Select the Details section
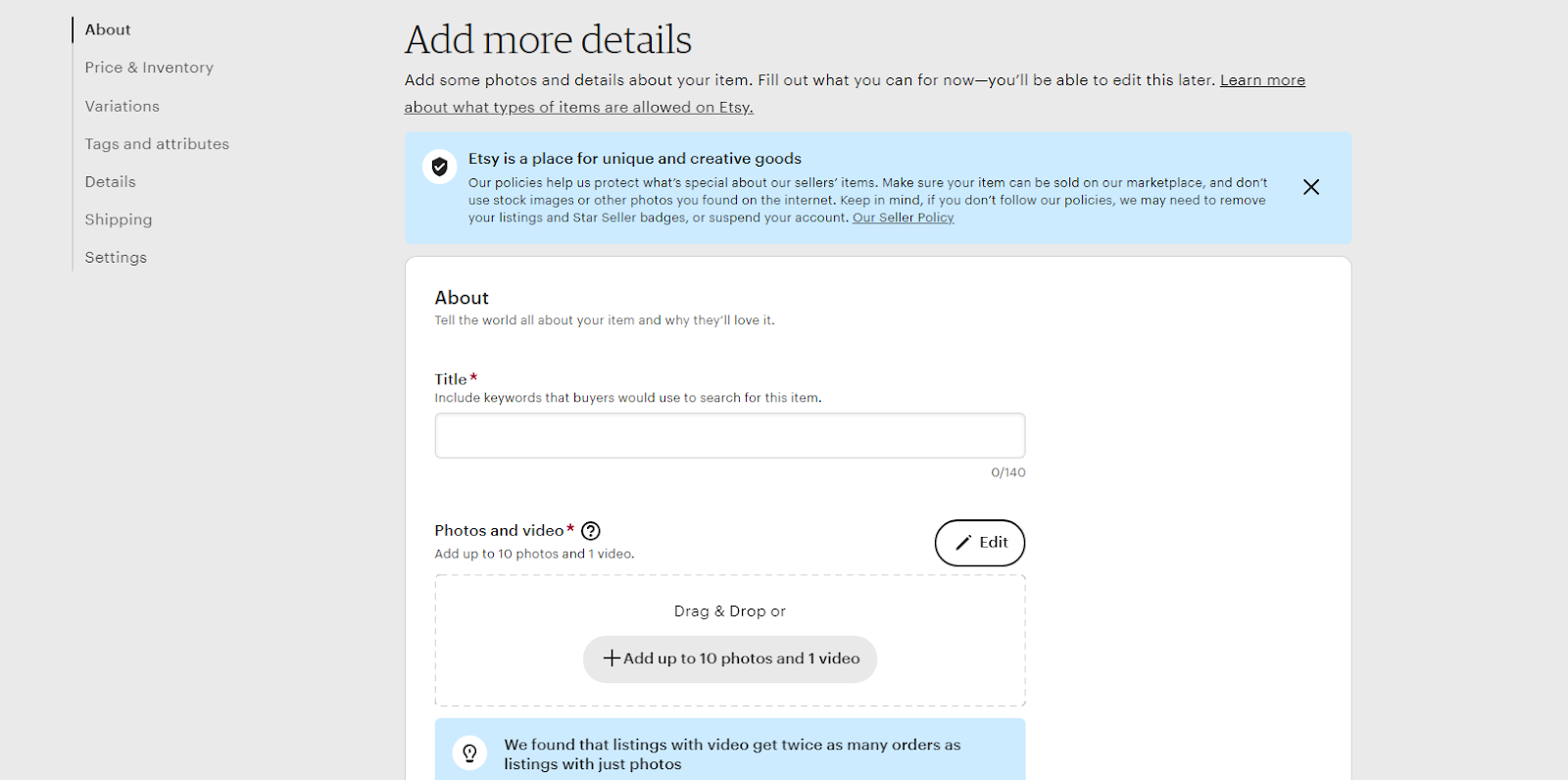Viewport: 1568px width, 780px height. click(x=110, y=181)
